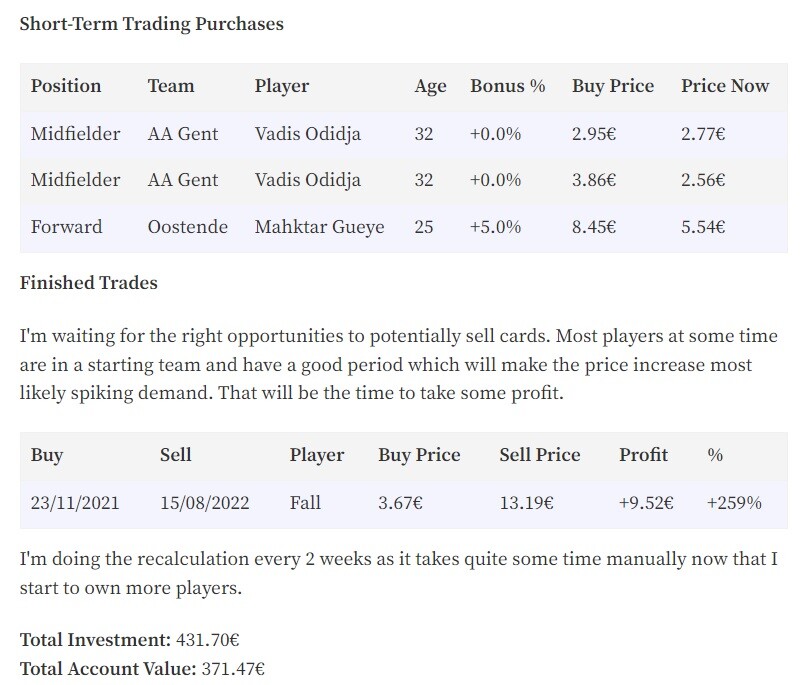
Task: Click the Vadis Odidja row priced 3.86€
Action: point(403,180)
